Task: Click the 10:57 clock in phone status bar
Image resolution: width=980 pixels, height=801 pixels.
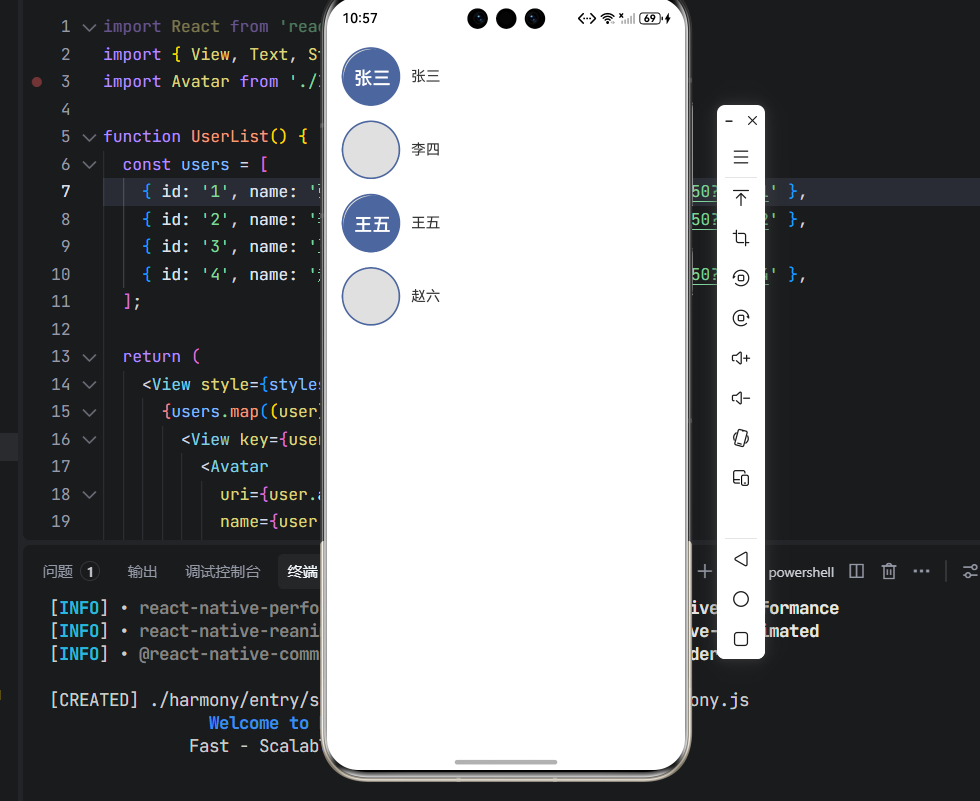Action: click(x=360, y=18)
